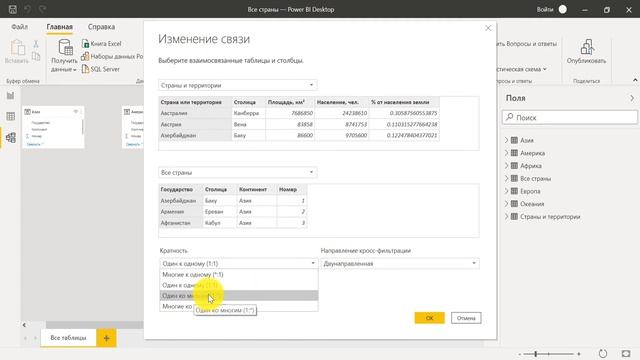Select column header Континент
The height and width of the screenshot is (360, 640).
257,189
